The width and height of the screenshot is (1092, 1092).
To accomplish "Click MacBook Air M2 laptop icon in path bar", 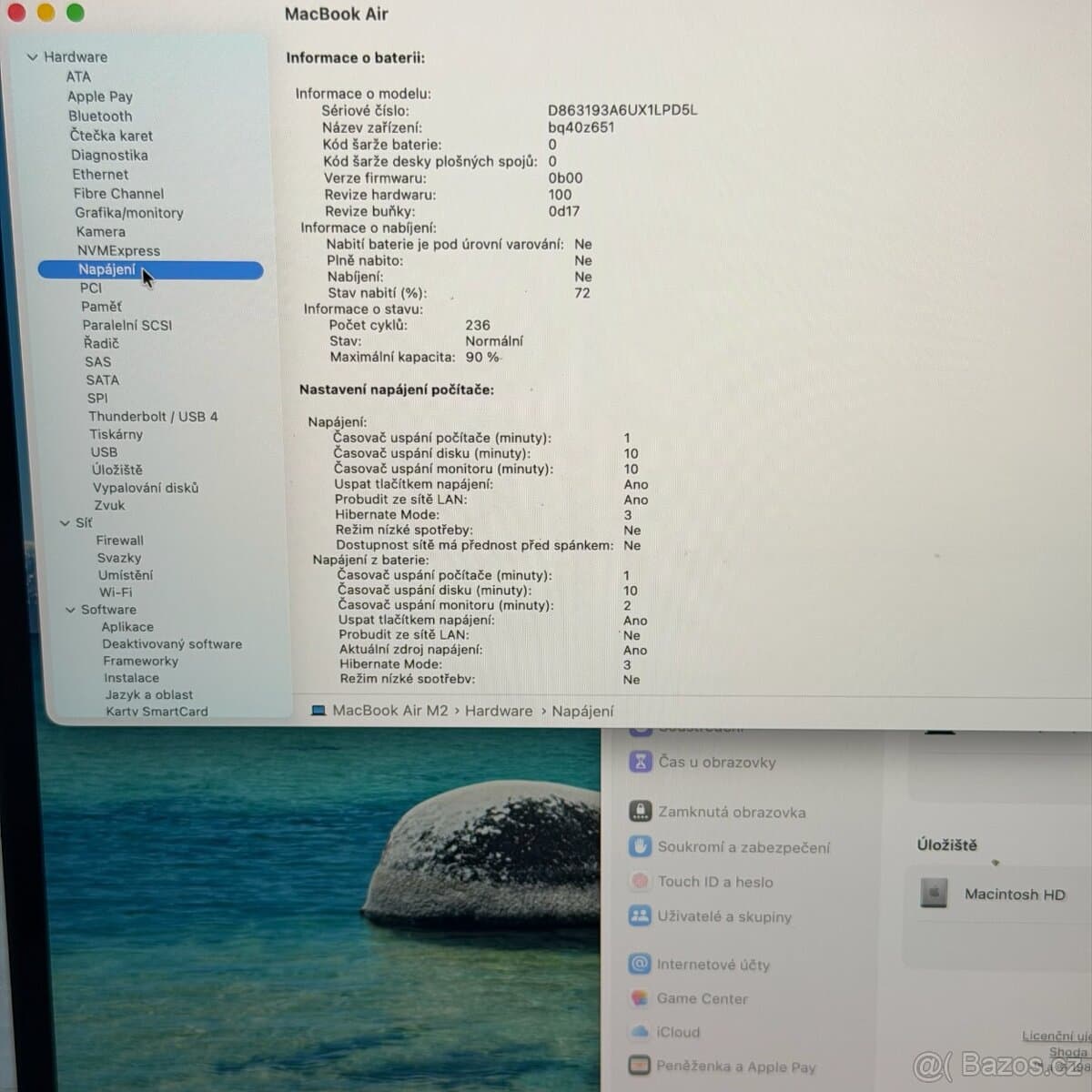I will click(318, 712).
